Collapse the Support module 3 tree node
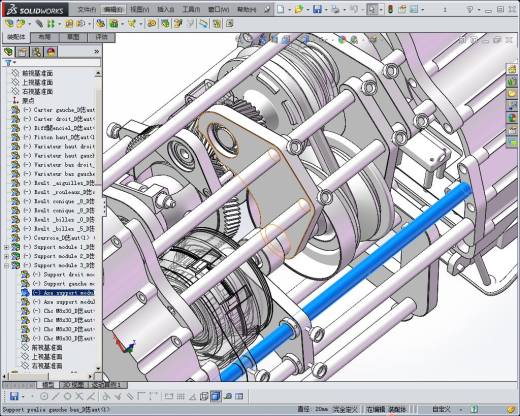 6,265
